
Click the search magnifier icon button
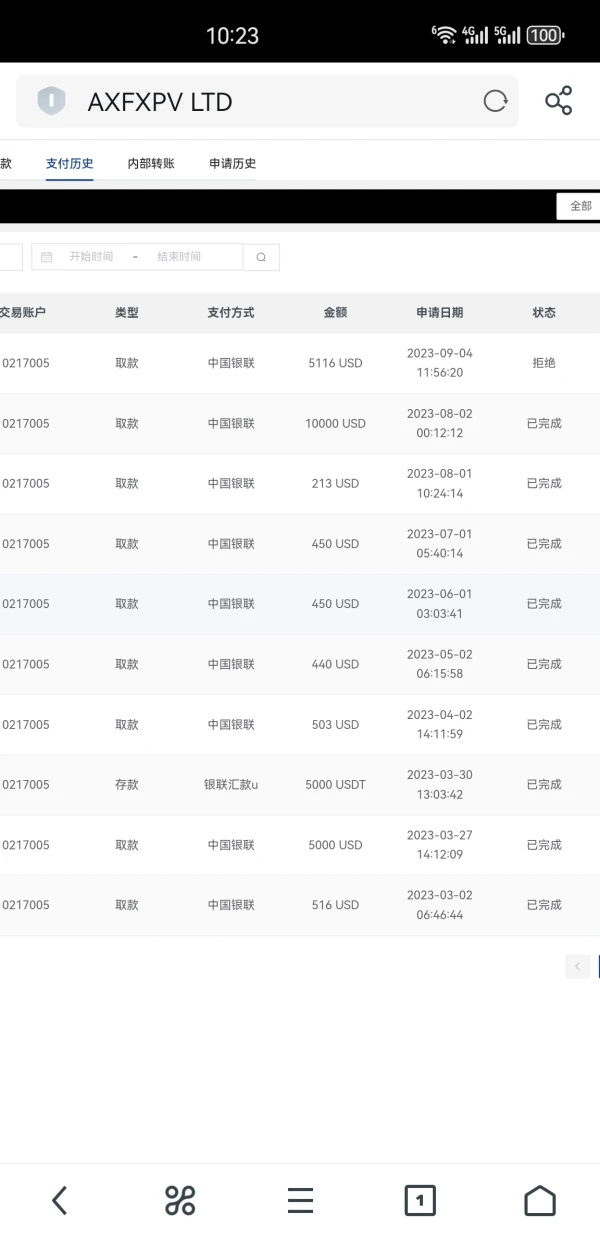click(x=261, y=257)
